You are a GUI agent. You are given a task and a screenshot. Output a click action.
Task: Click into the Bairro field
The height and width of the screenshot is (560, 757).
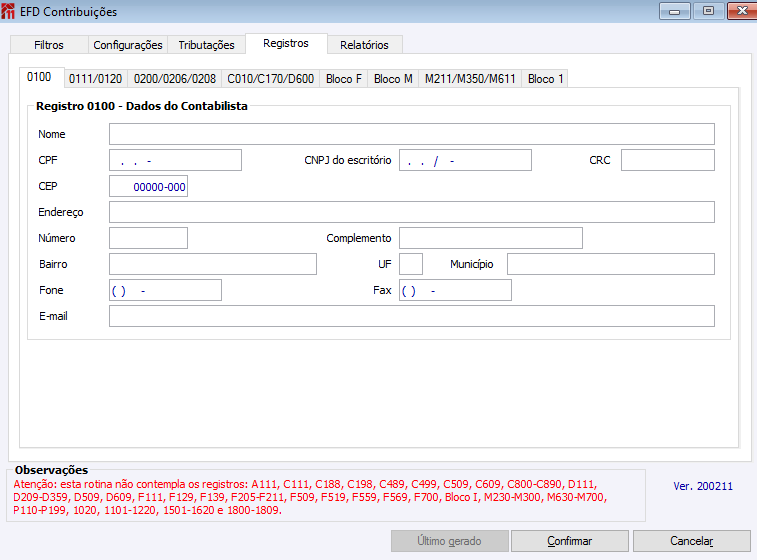click(x=213, y=265)
